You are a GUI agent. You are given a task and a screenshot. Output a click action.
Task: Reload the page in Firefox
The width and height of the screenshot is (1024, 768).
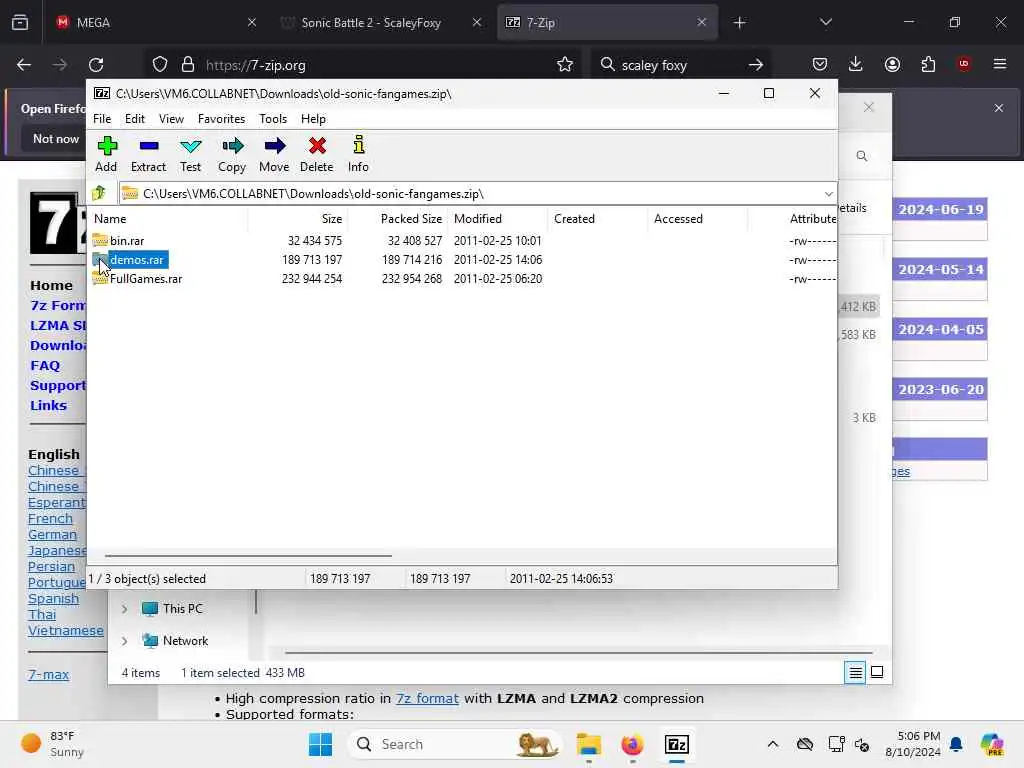click(x=96, y=65)
